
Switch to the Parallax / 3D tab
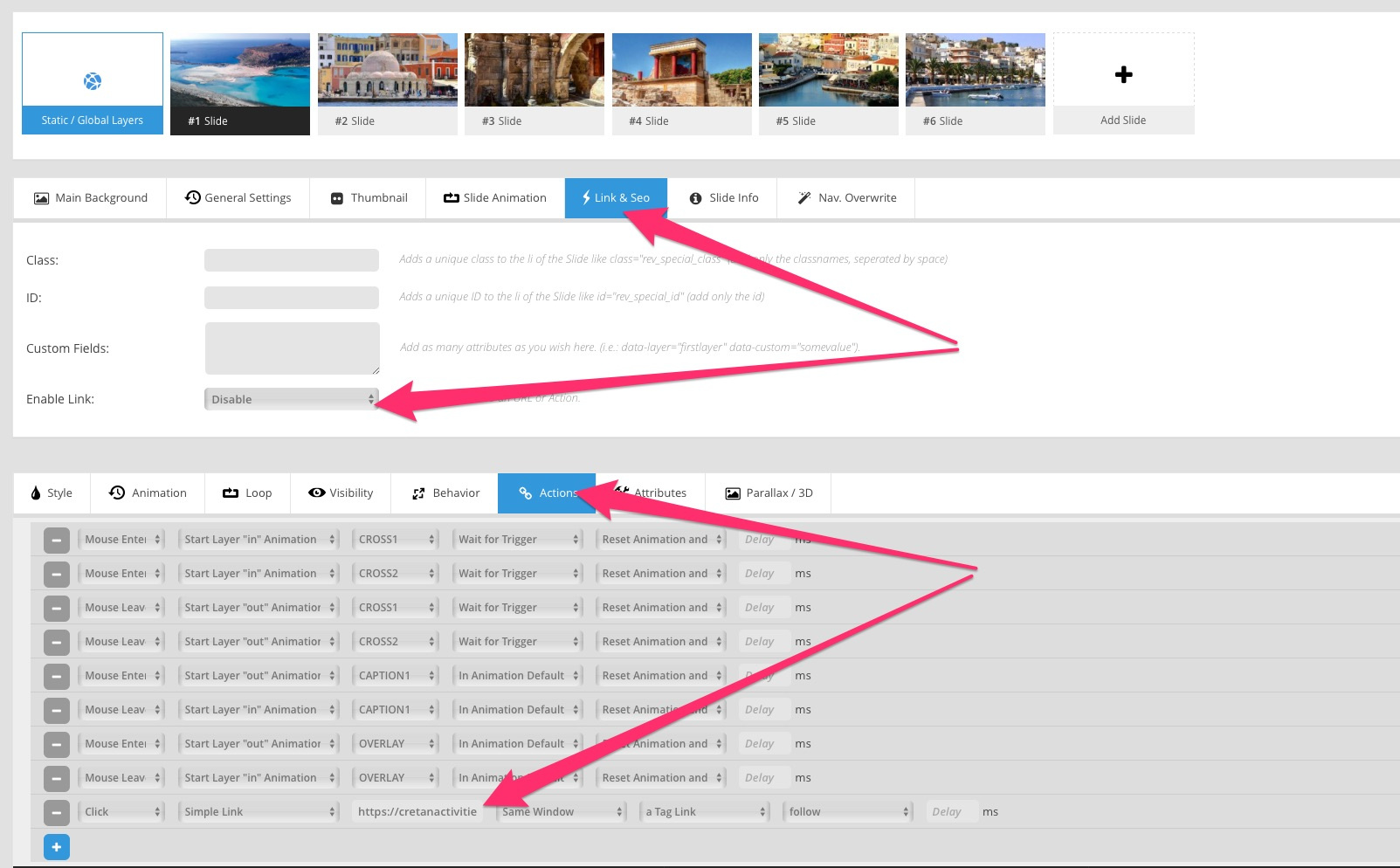769,493
